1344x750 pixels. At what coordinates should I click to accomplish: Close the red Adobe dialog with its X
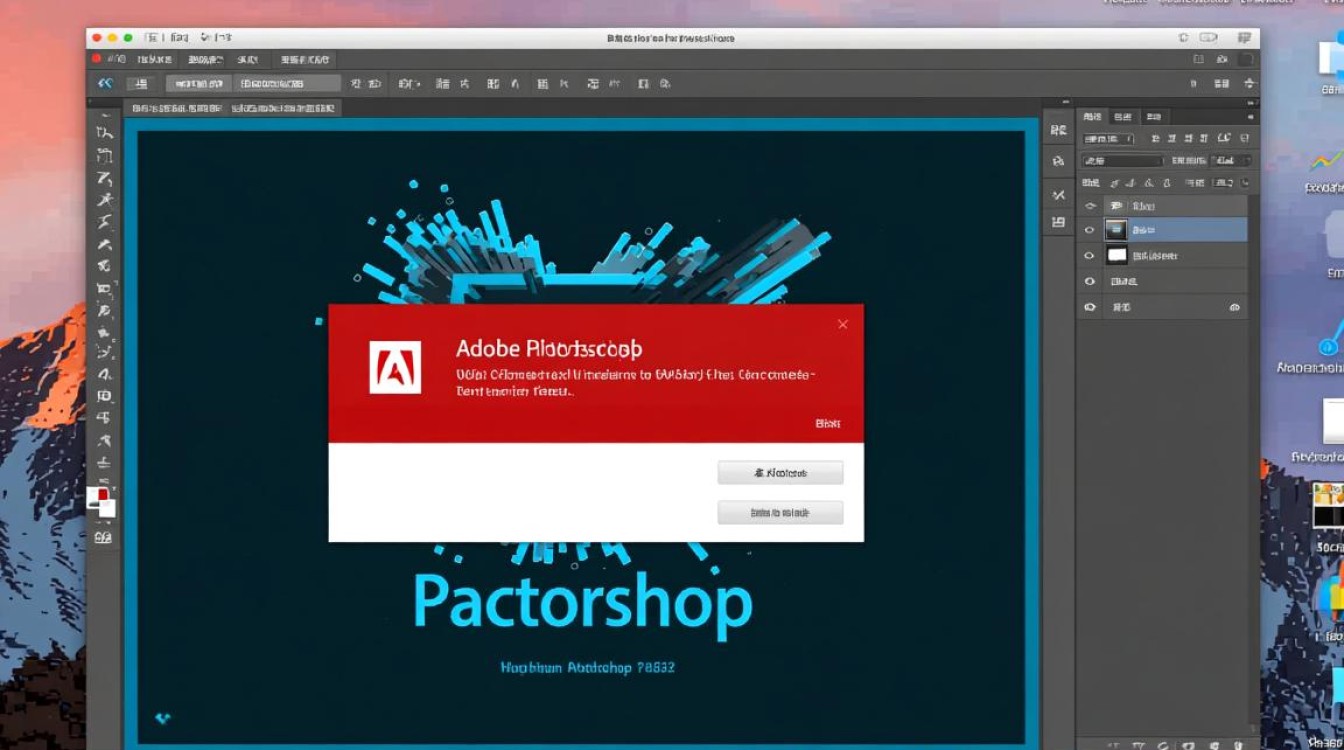pos(843,324)
